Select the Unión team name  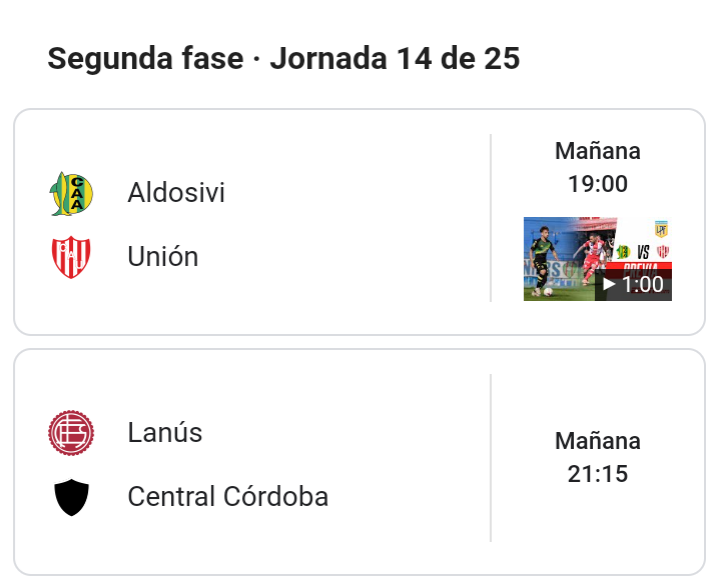163,257
